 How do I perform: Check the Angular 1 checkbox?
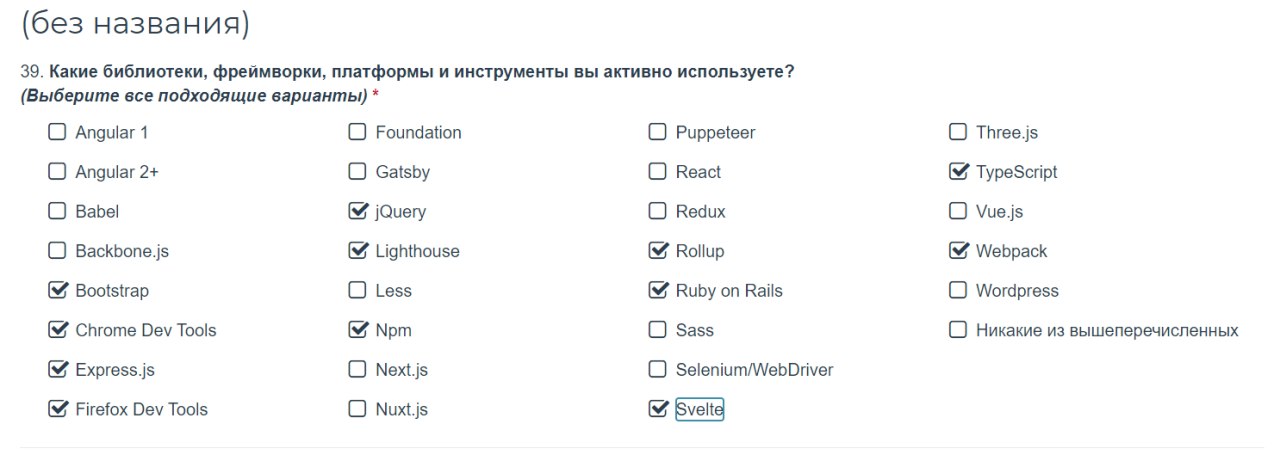click(x=57, y=132)
